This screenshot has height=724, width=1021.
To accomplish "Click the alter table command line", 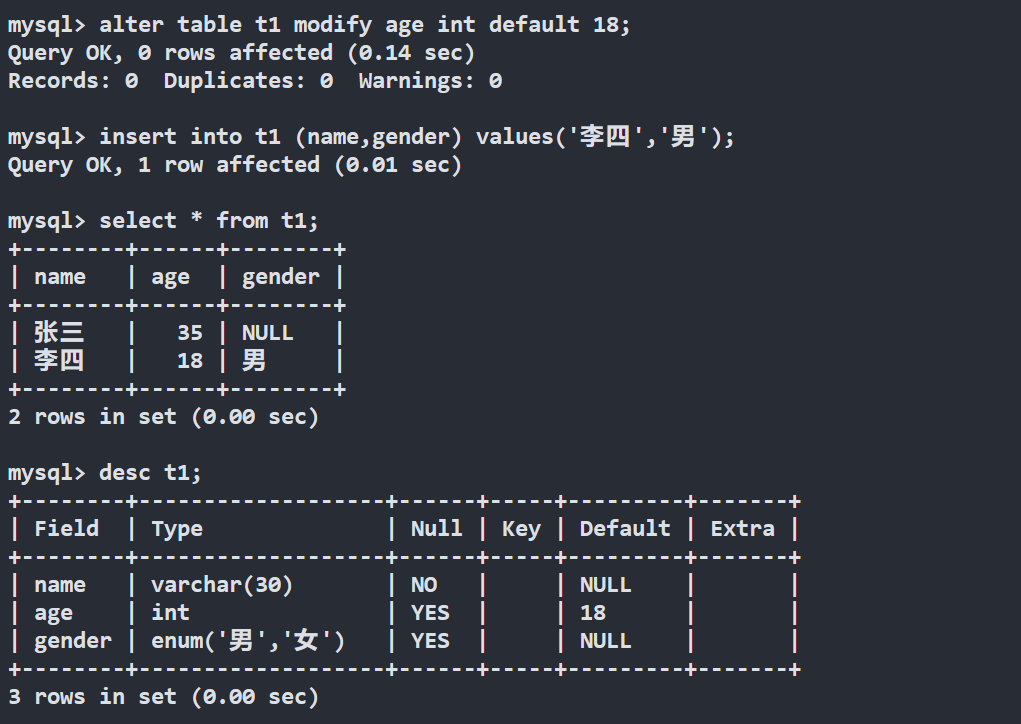I will point(365,25).
